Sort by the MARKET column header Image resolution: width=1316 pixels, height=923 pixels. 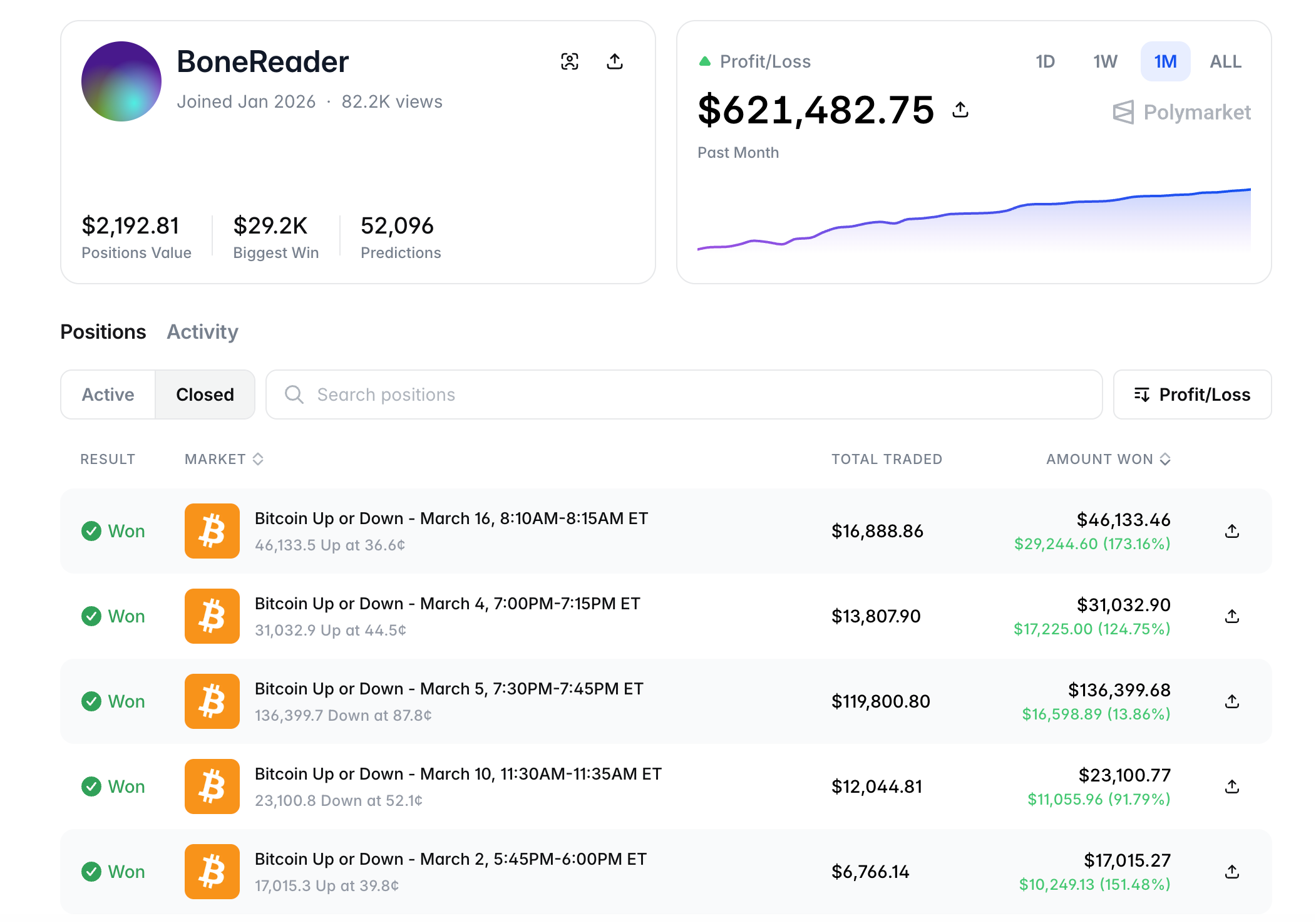coord(224,459)
